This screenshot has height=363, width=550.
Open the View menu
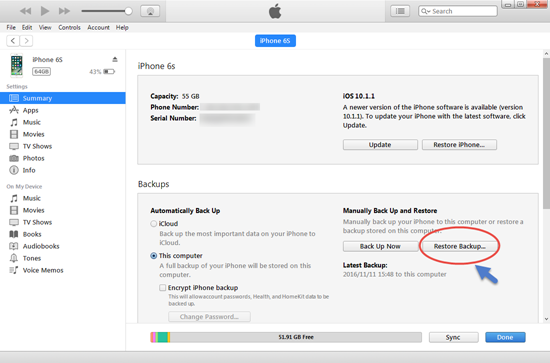click(x=45, y=27)
